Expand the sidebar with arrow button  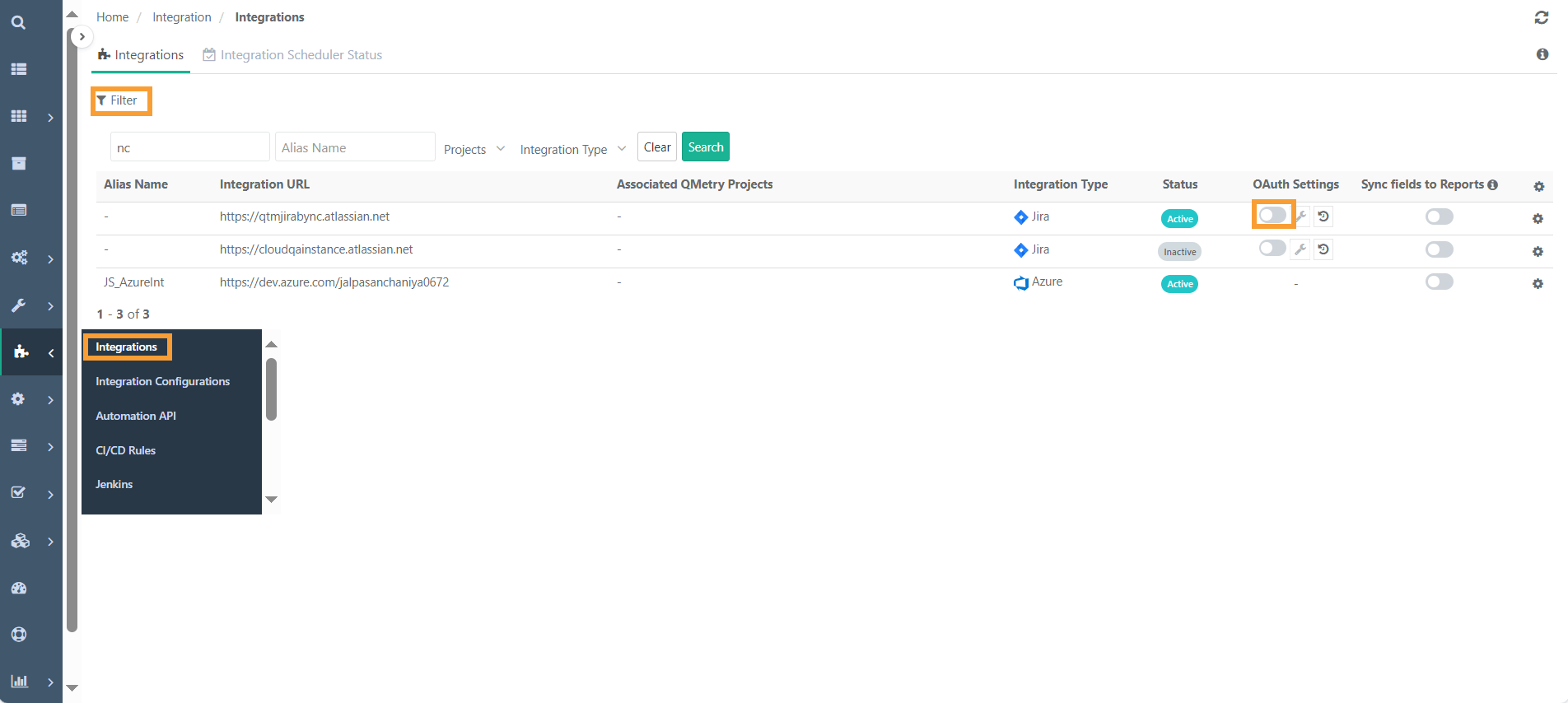pos(82,36)
